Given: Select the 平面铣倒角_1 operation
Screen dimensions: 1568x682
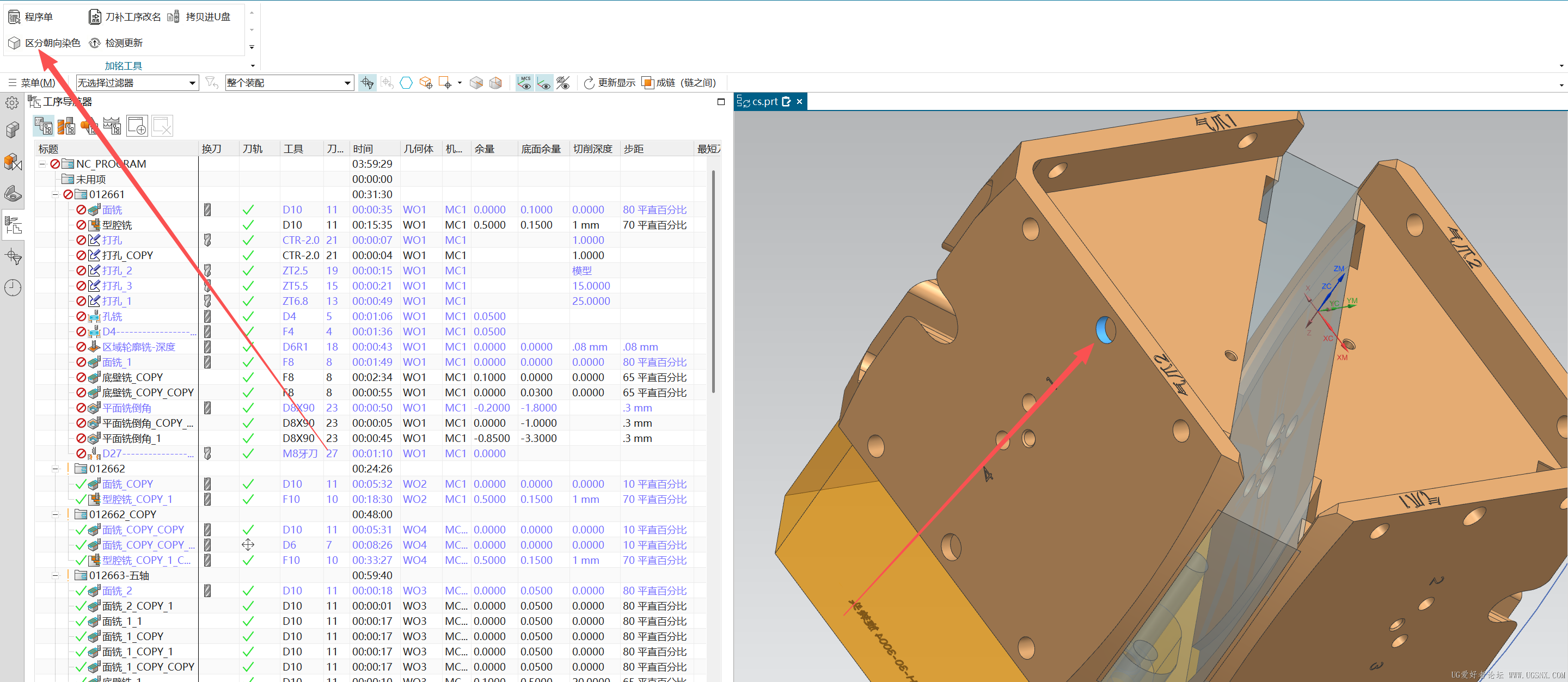Looking at the screenshot, I should pos(131,438).
